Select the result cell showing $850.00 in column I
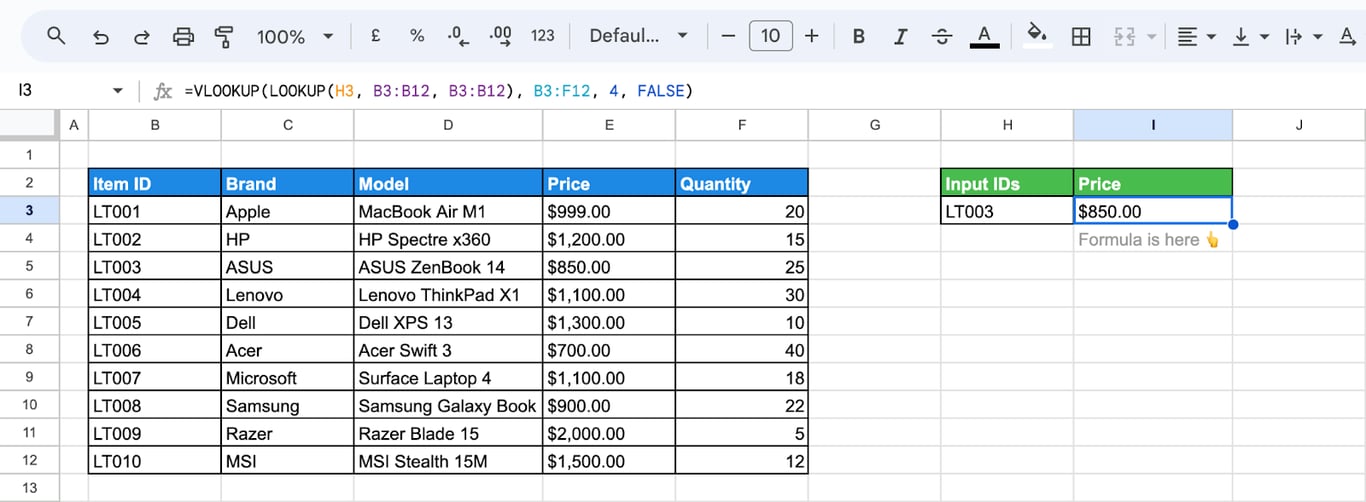This screenshot has width=1366, height=502. [x=1153, y=211]
